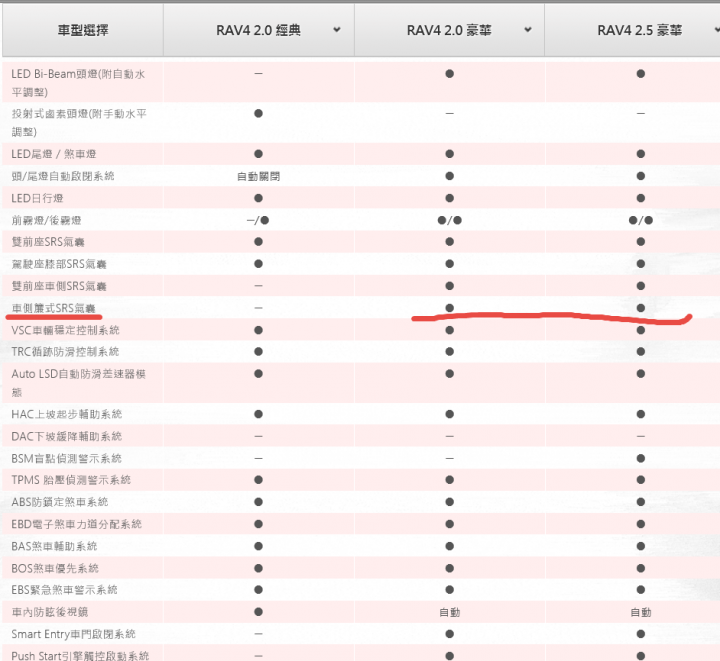Click the HAC上坡起步輔助系統 row label
This screenshot has width=720, height=661.
(x=67, y=414)
